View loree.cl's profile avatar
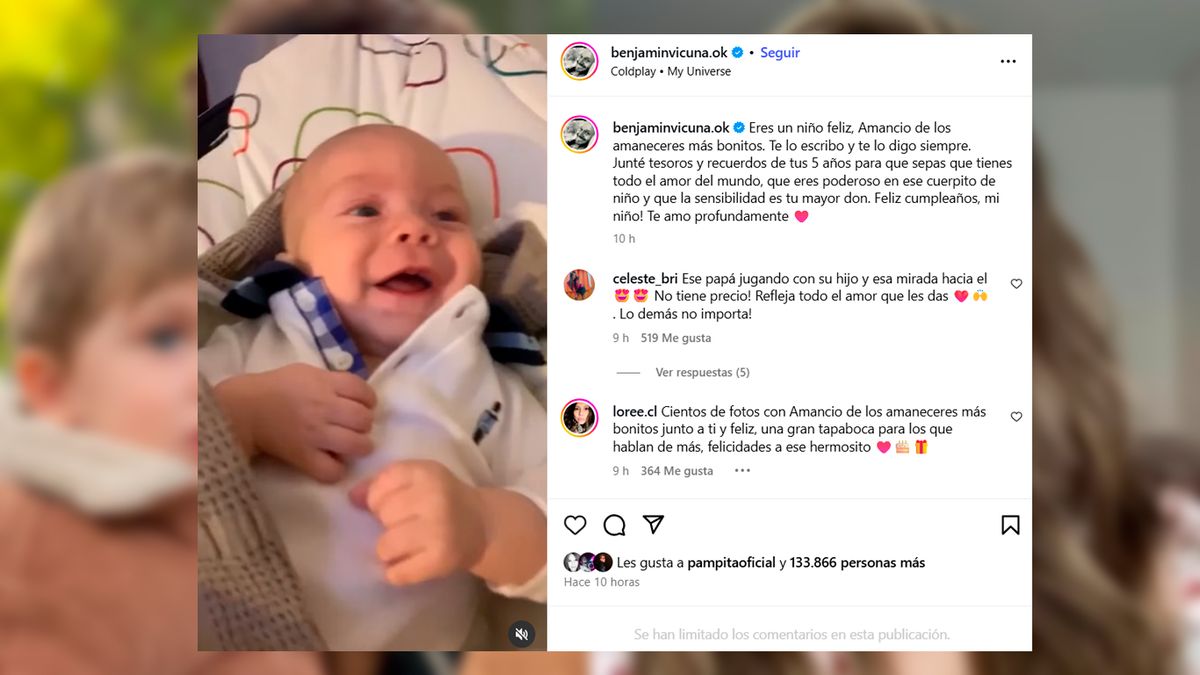Viewport: 1200px width, 675px height. (579, 418)
